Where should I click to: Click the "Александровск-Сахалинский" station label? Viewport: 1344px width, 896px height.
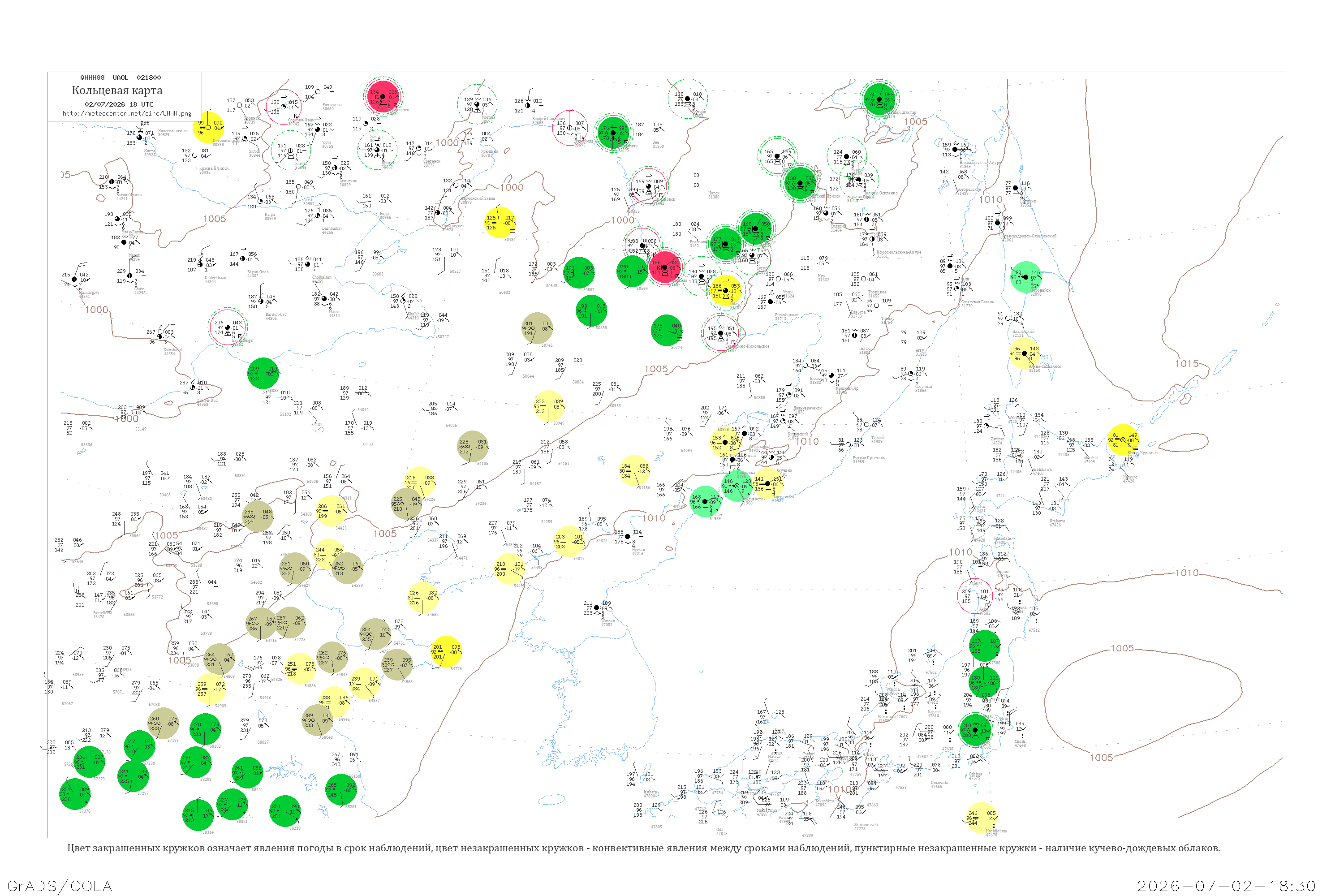(1029, 236)
